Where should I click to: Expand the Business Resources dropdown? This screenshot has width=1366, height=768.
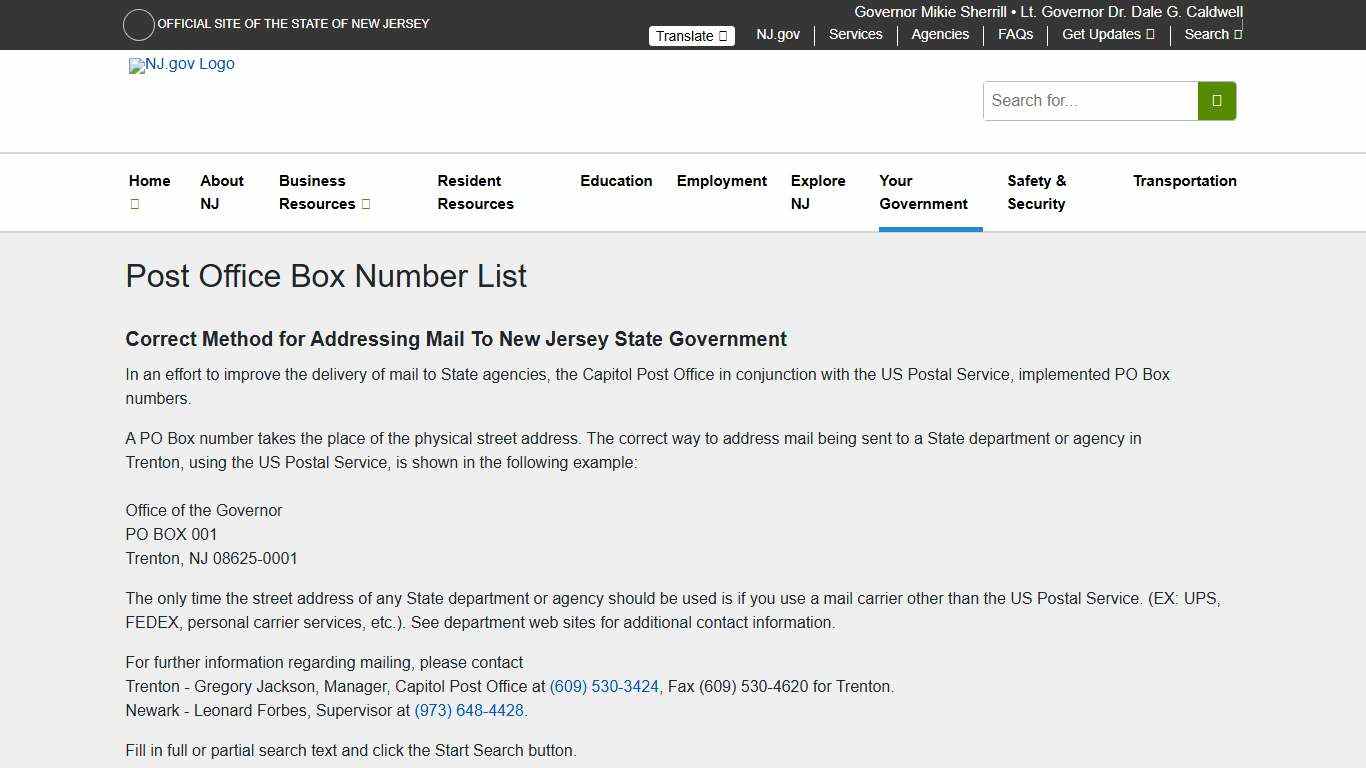(322, 192)
